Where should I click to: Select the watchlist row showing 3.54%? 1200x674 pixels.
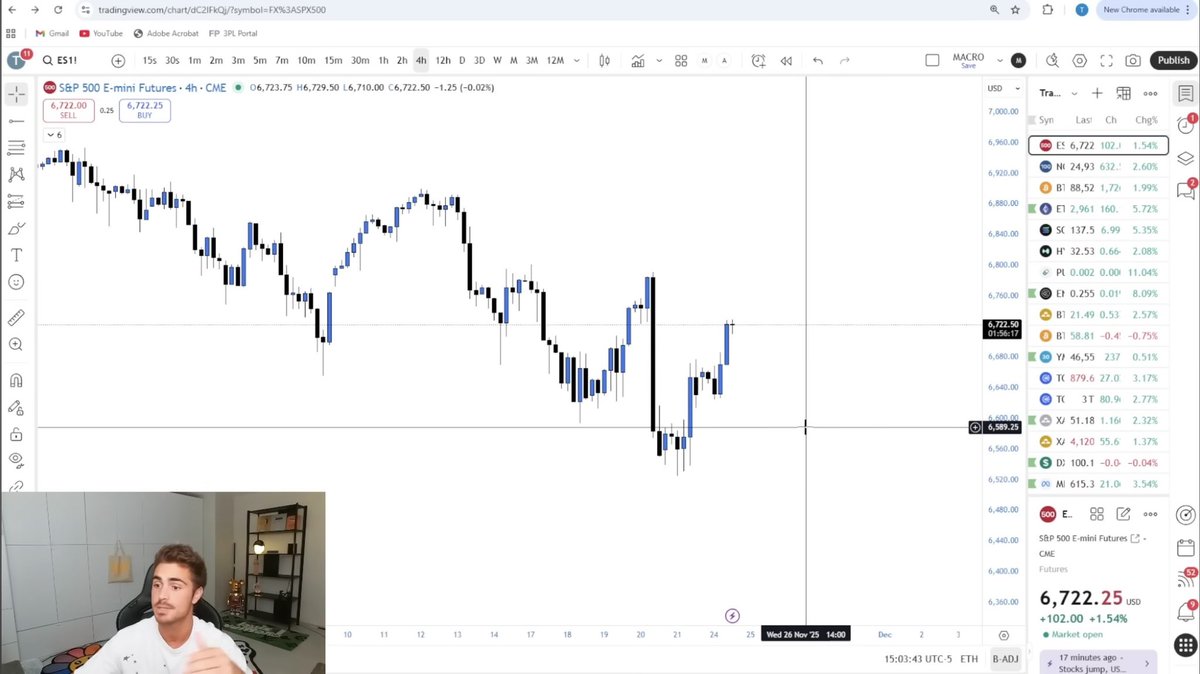tap(1098, 484)
